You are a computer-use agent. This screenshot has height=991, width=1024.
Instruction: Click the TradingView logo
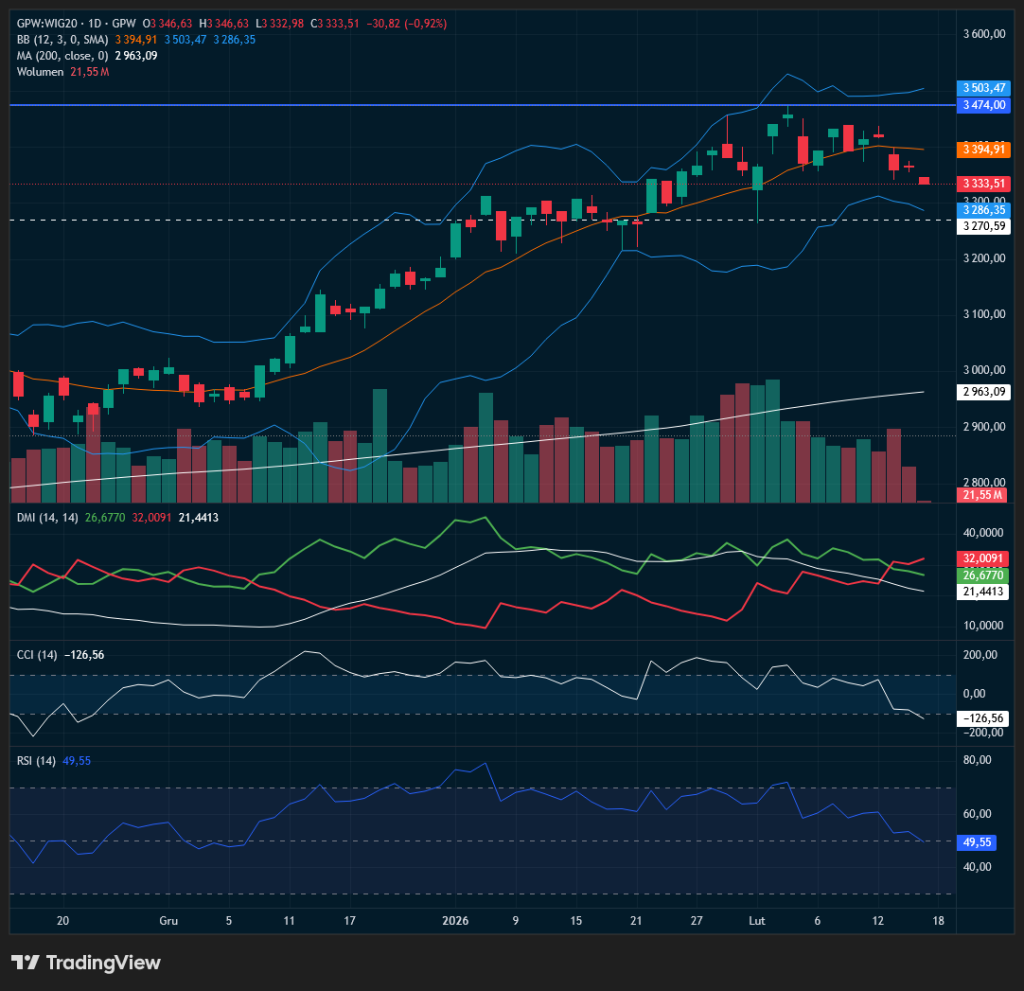coord(85,962)
